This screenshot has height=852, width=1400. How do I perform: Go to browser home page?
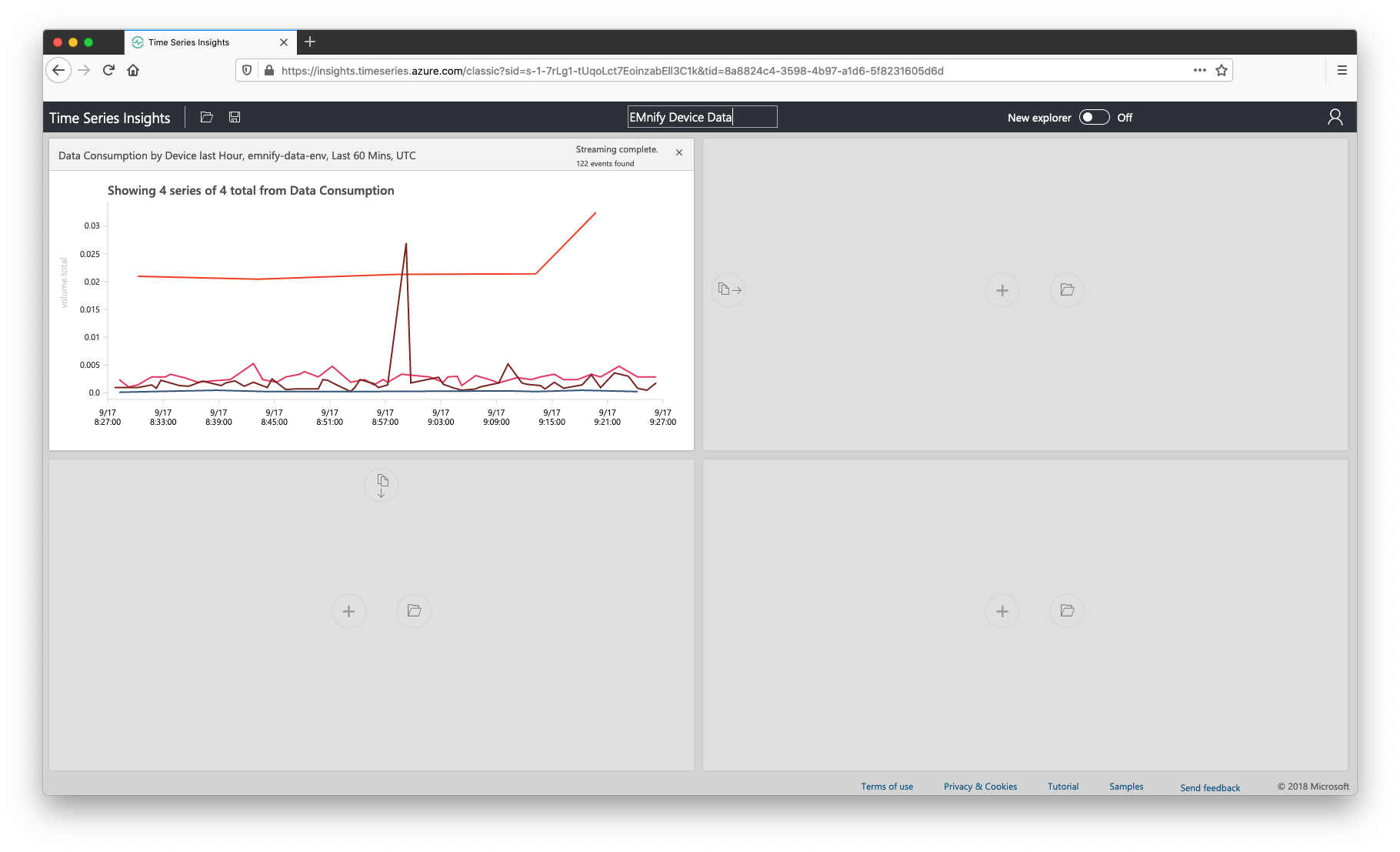point(133,70)
